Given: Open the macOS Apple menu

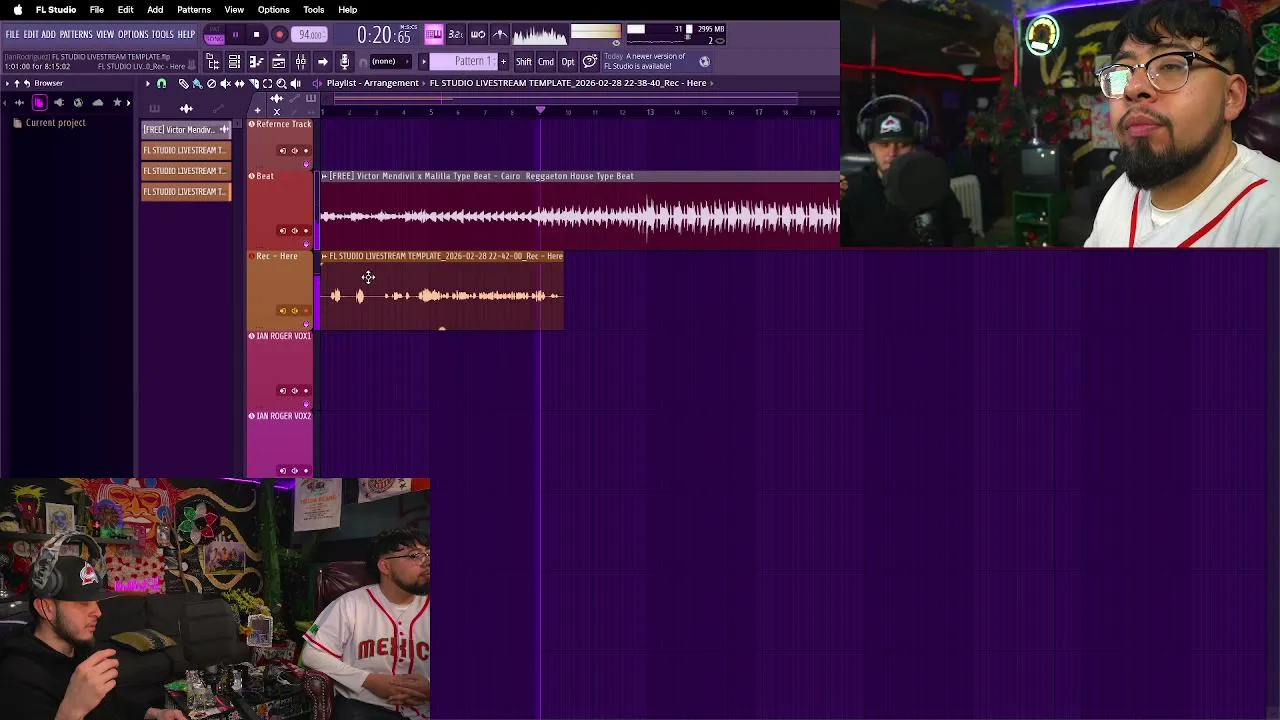Looking at the screenshot, I should click(18, 10).
